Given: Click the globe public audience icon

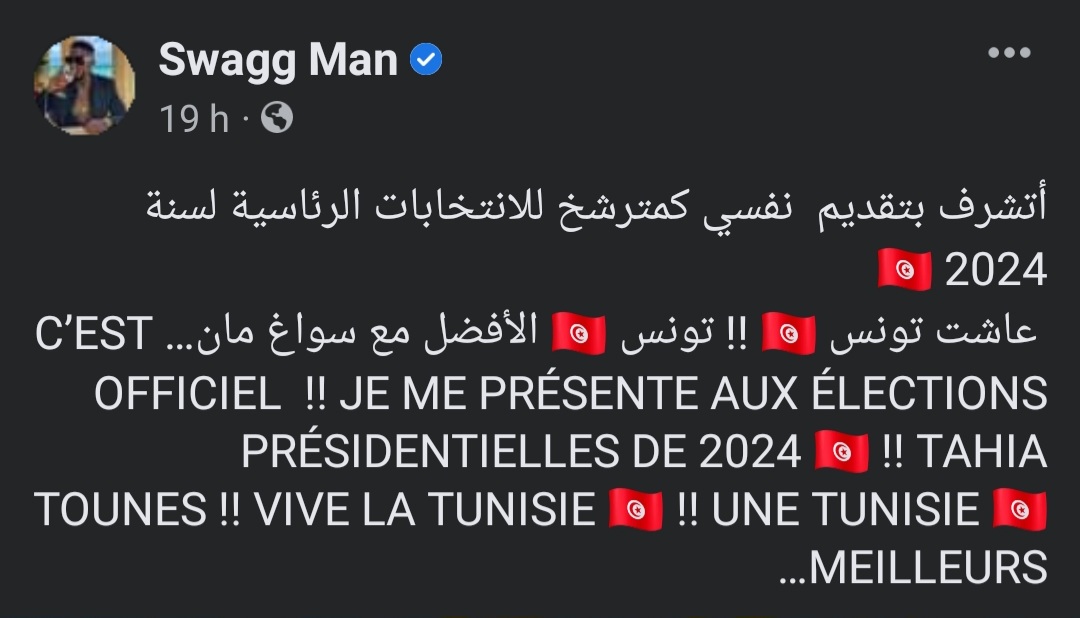Looking at the screenshot, I should [276, 120].
